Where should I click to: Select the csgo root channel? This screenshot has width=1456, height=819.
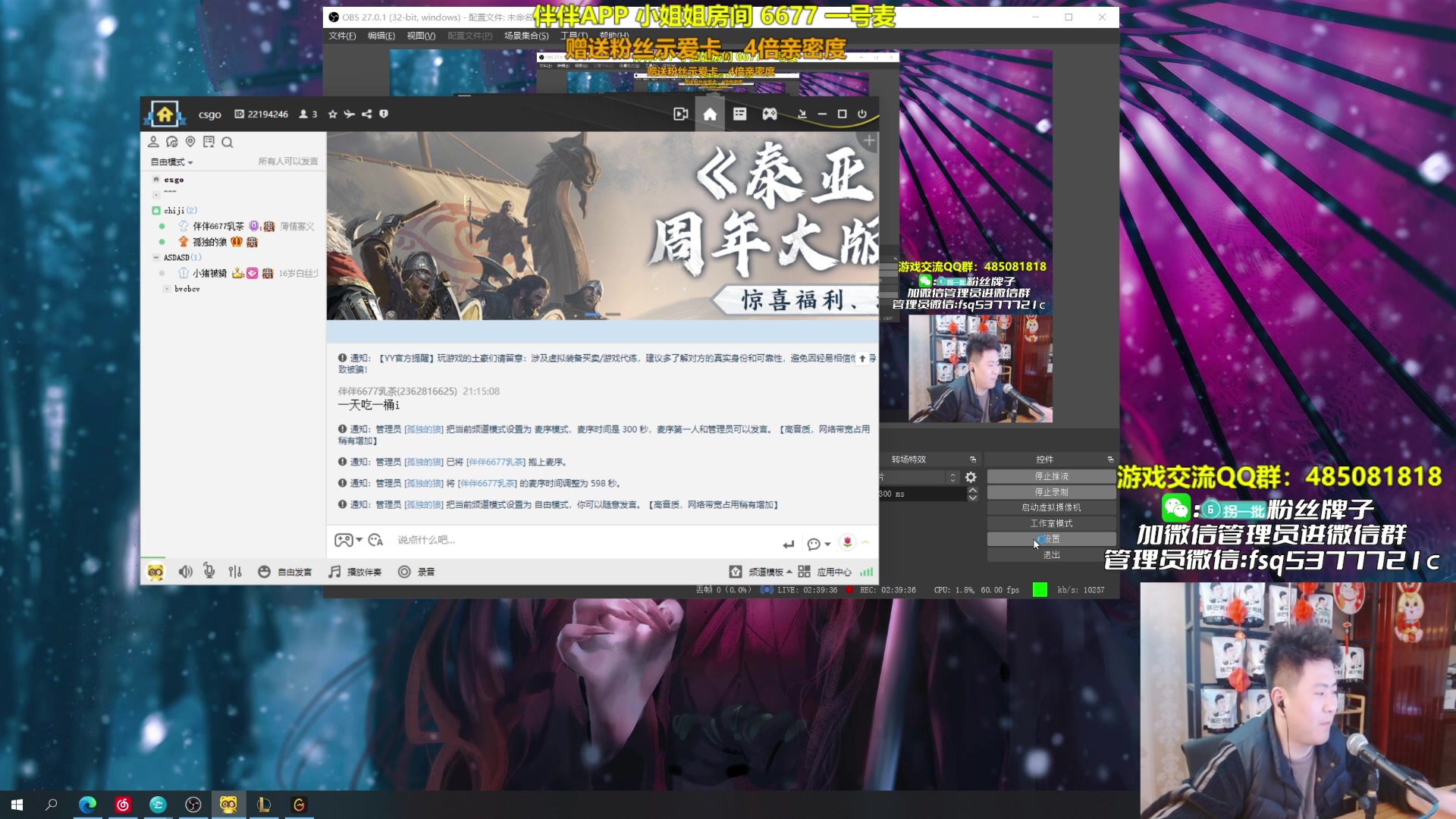[174, 180]
